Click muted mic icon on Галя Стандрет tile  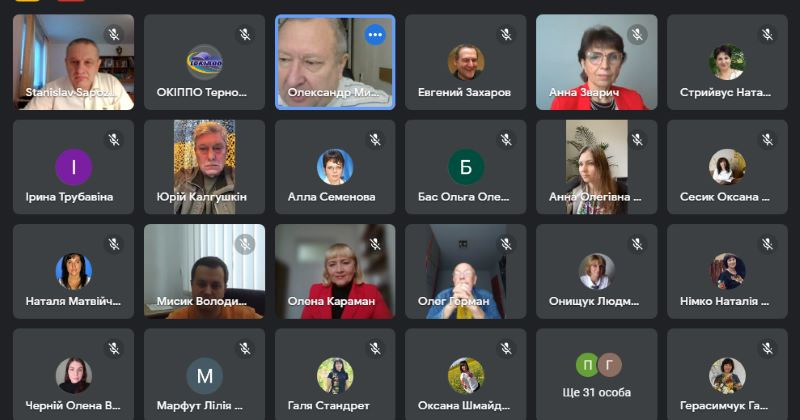pos(375,349)
